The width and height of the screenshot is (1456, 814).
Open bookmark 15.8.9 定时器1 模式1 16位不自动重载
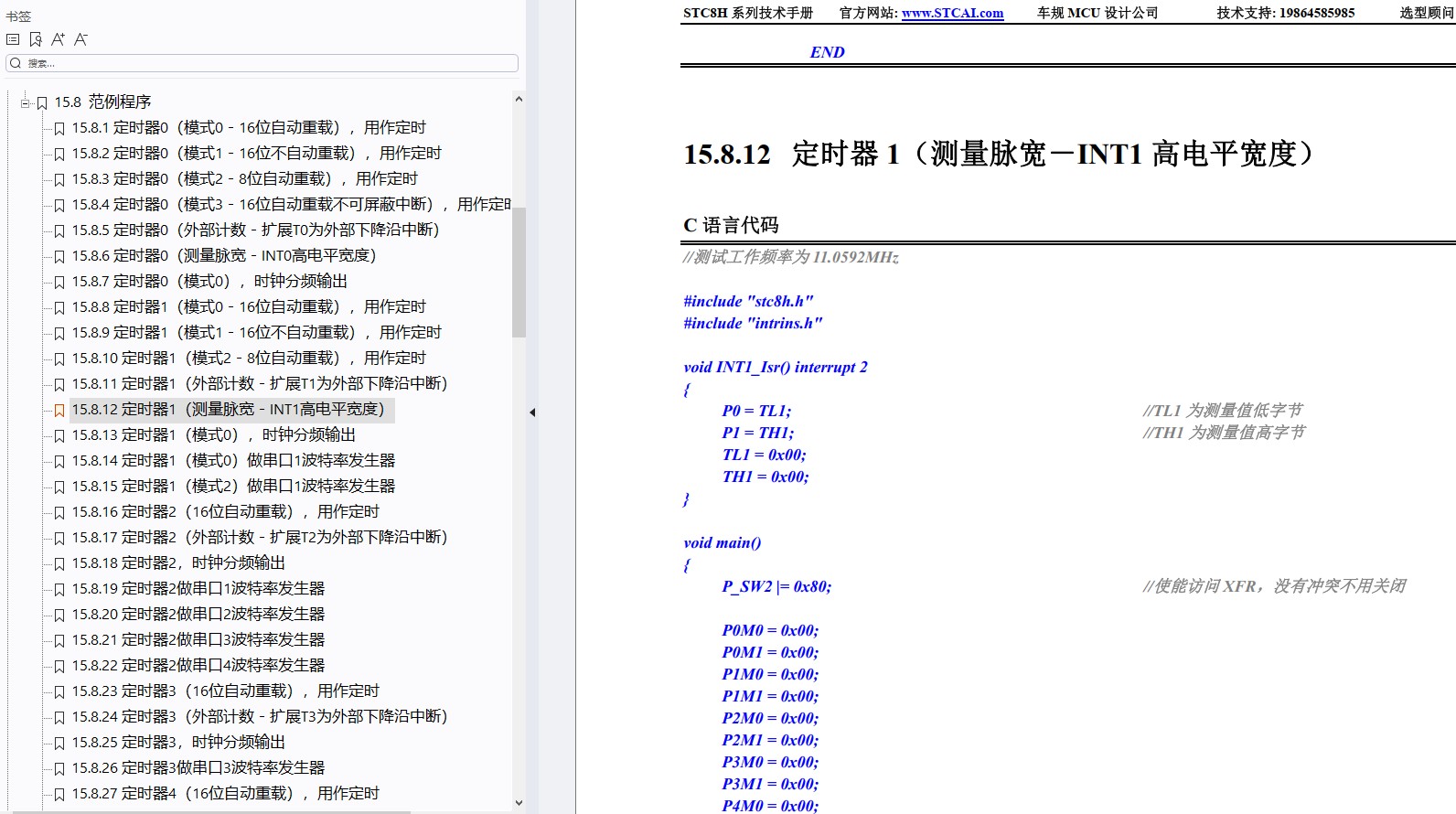[256, 332]
